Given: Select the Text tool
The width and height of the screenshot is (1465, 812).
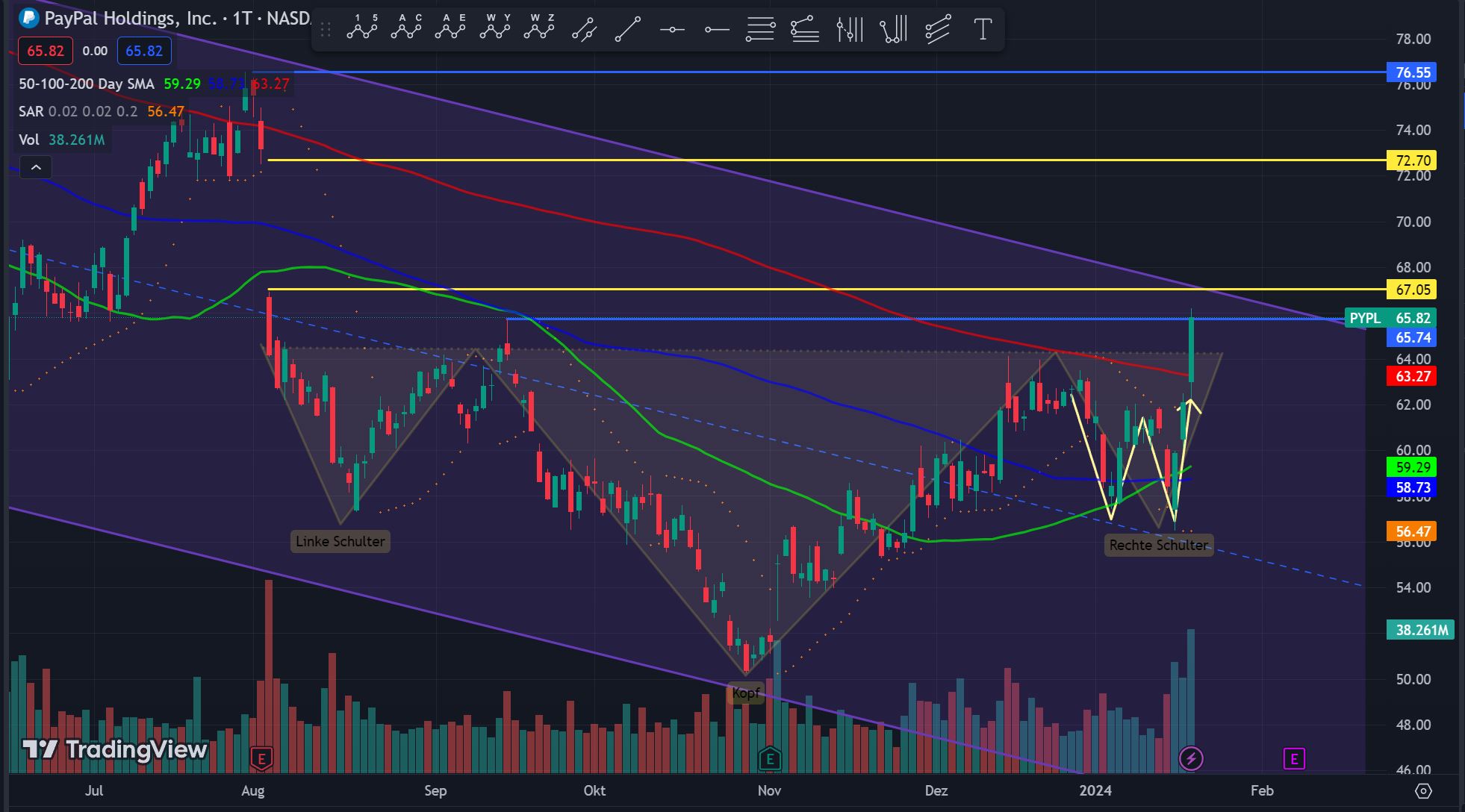Looking at the screenshot, I should click(x=983, y=29).
